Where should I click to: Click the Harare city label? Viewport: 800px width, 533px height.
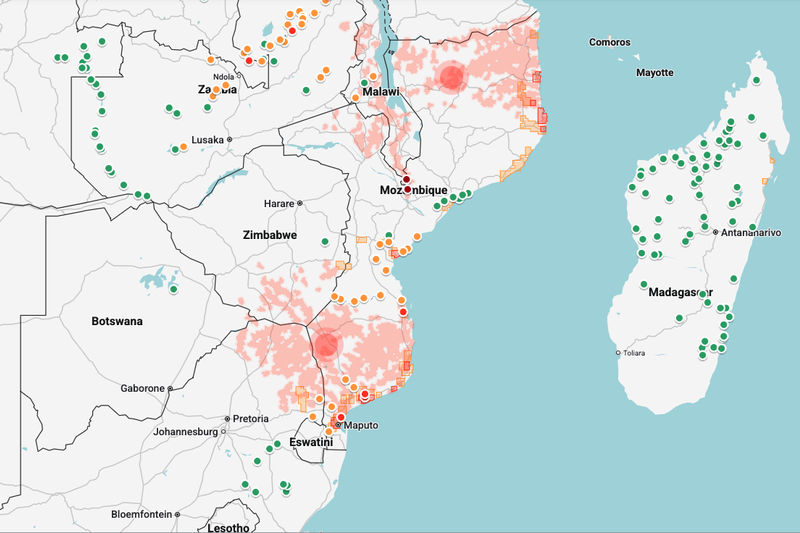[279, 204]
